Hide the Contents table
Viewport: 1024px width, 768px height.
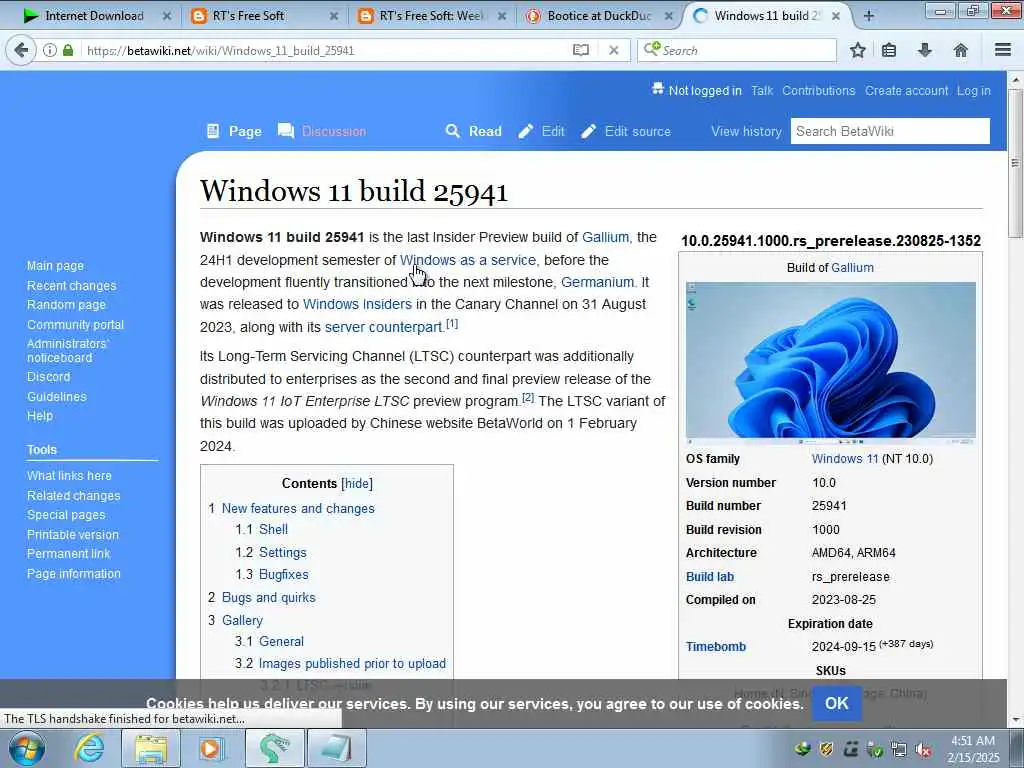click(357, 483)
